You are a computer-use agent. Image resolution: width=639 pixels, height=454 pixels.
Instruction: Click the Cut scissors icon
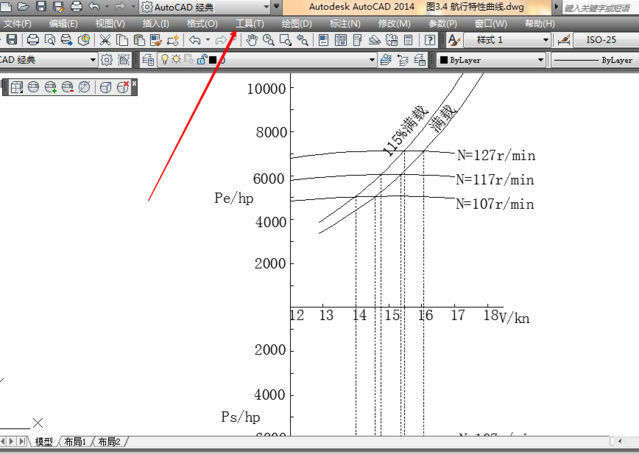104,40
